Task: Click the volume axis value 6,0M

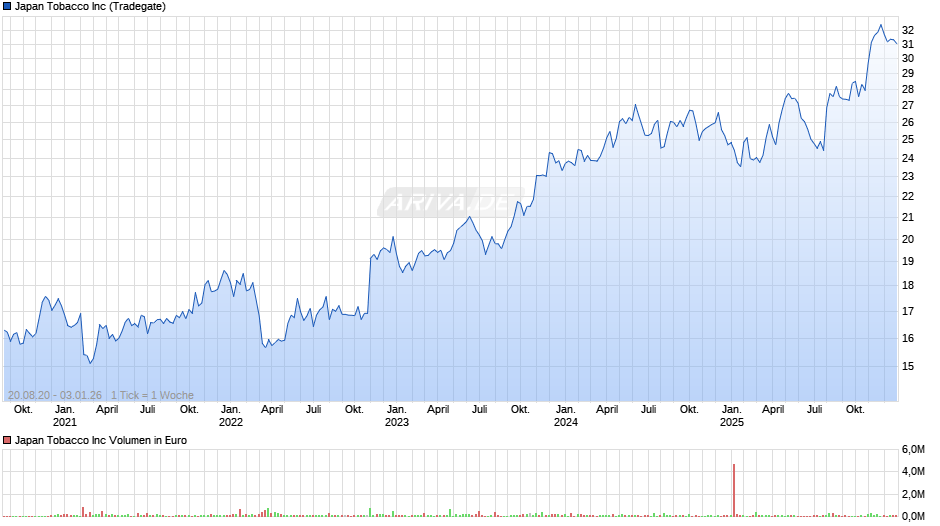Action: 913,450
